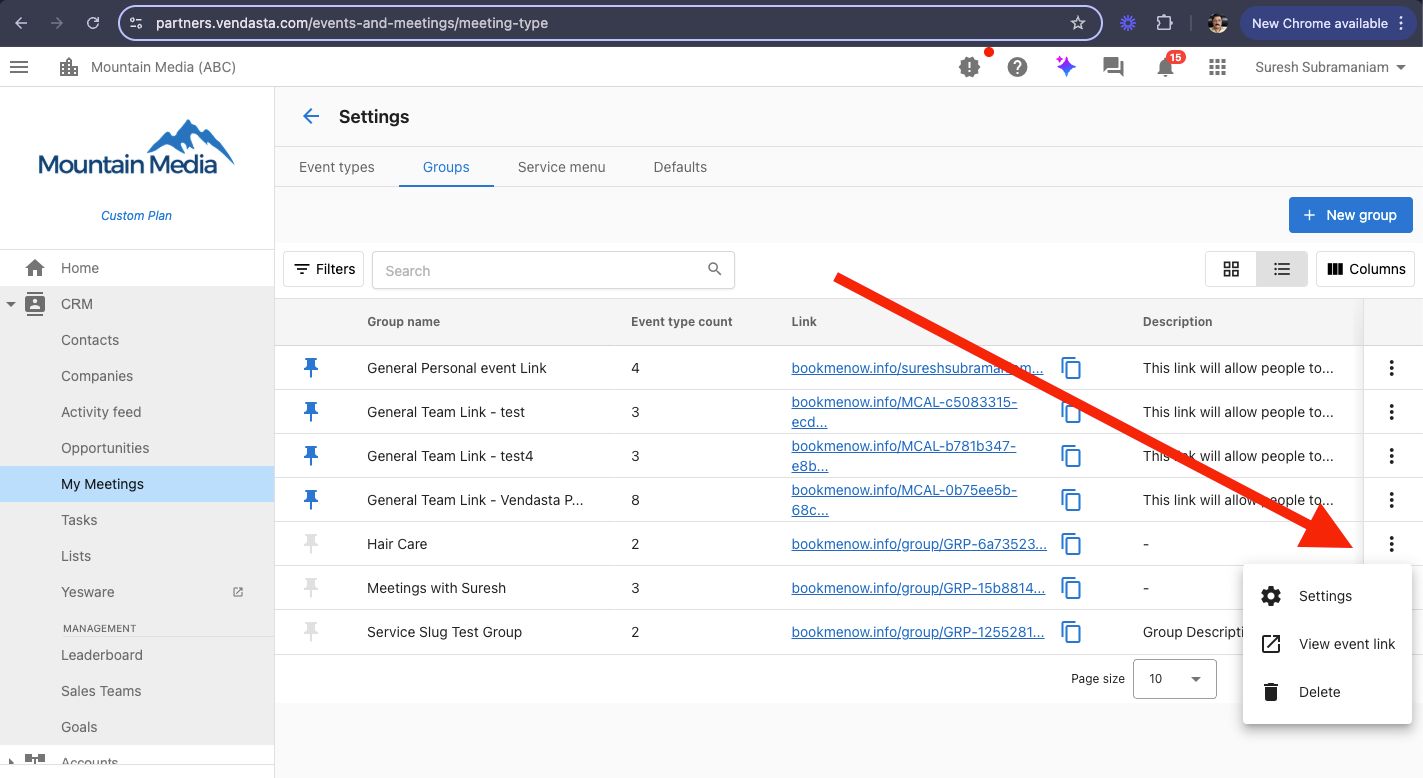Click the browser back arrow
Screen dimensions: 1423x778
pos(21,22)
